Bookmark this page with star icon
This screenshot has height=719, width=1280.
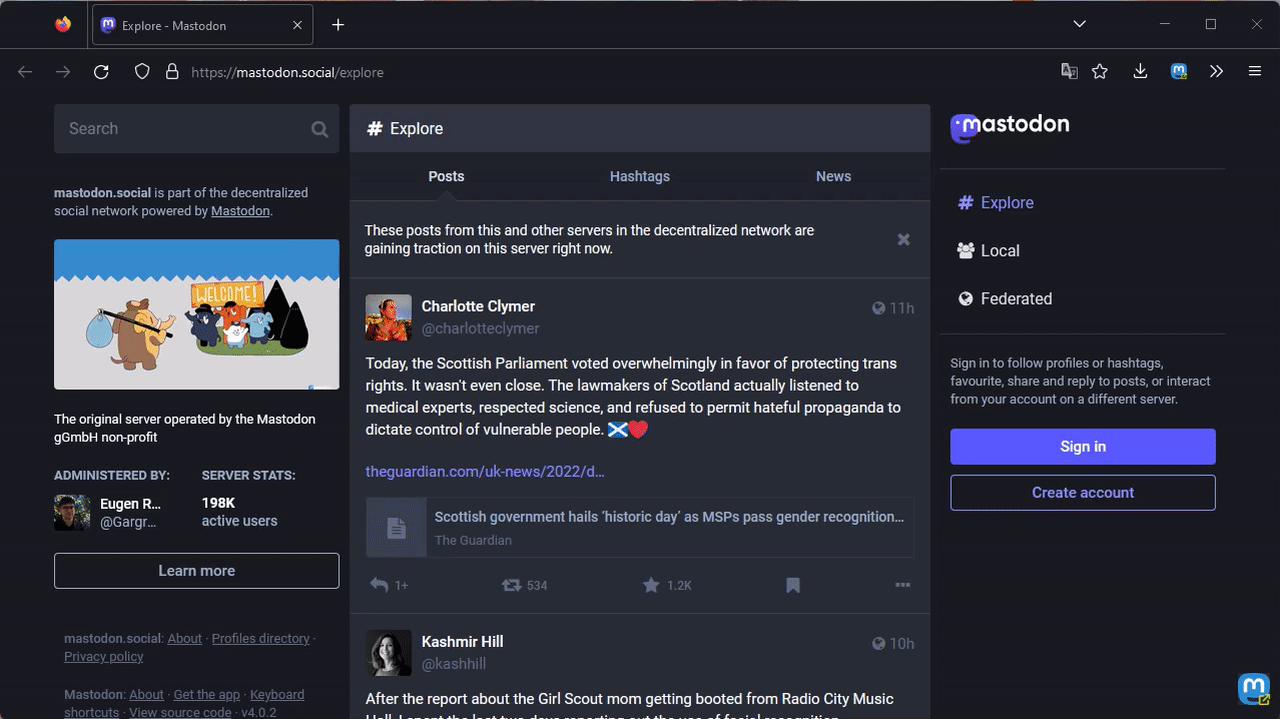1100,72
